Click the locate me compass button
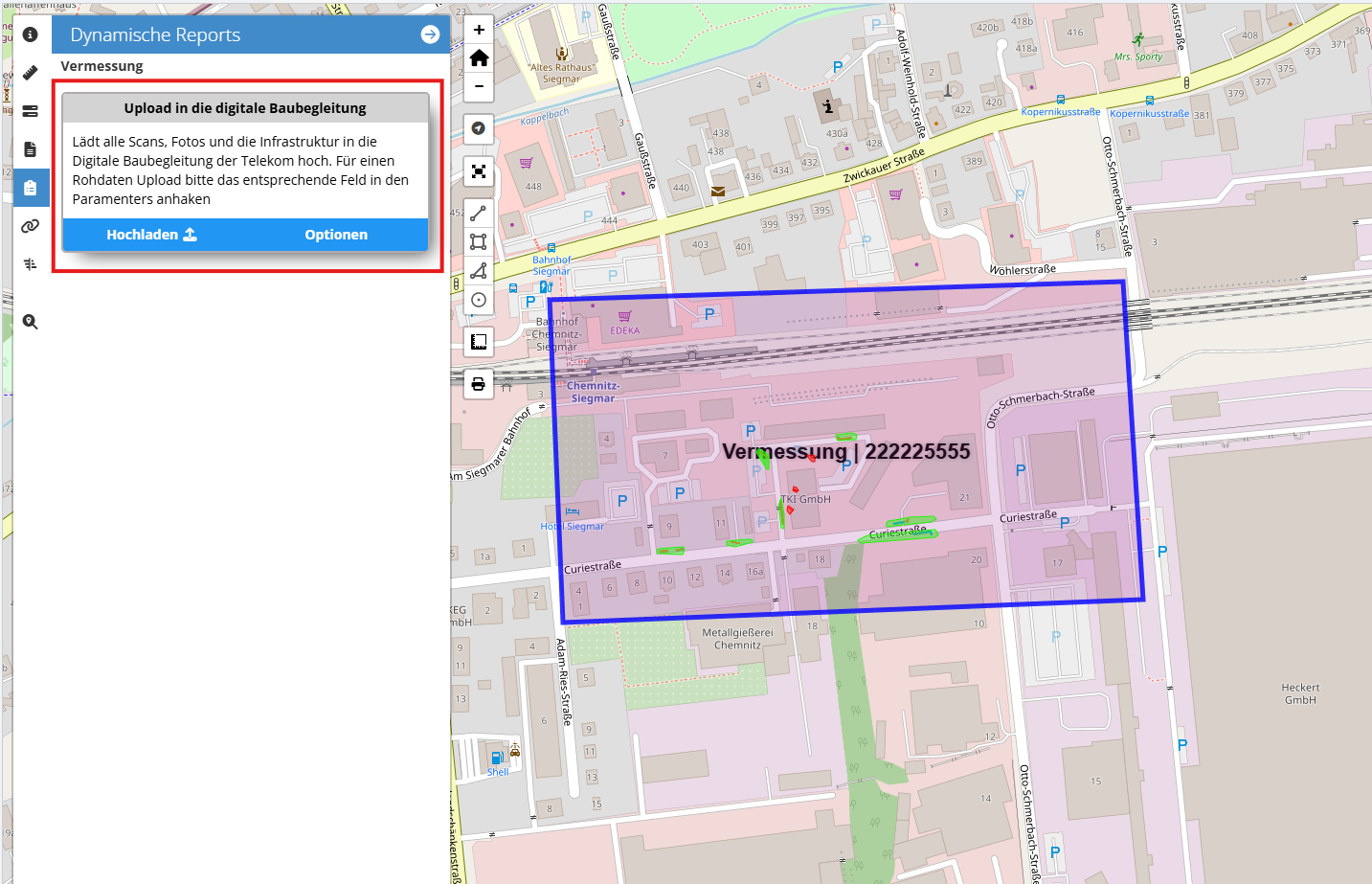The width and height of the screenshot is (1372, 884). 479,128
